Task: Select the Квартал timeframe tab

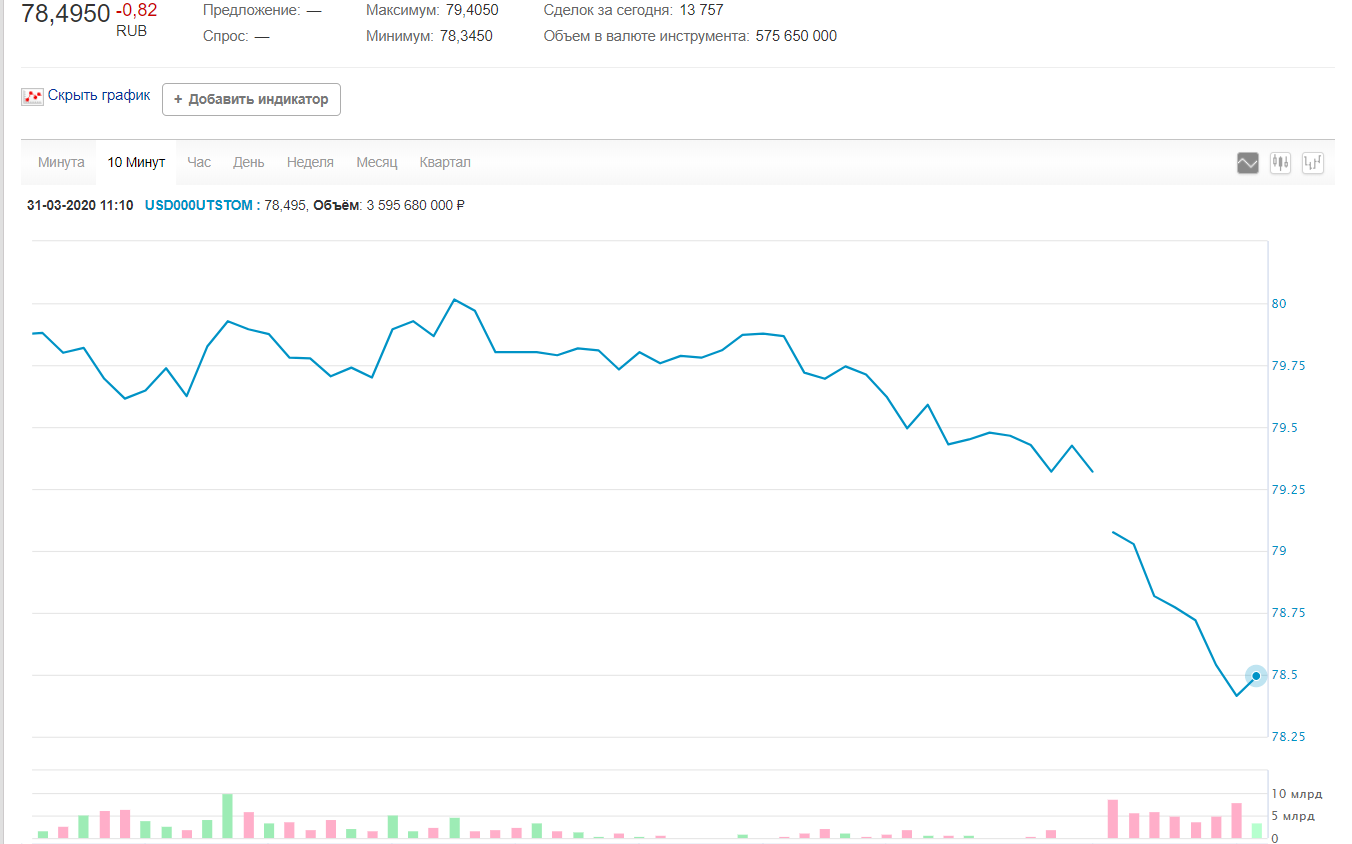Action: 445,162
